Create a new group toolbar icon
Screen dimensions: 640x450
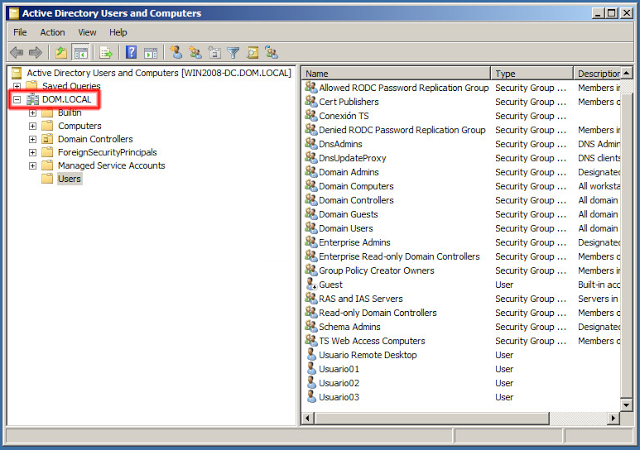click(196, 53)
